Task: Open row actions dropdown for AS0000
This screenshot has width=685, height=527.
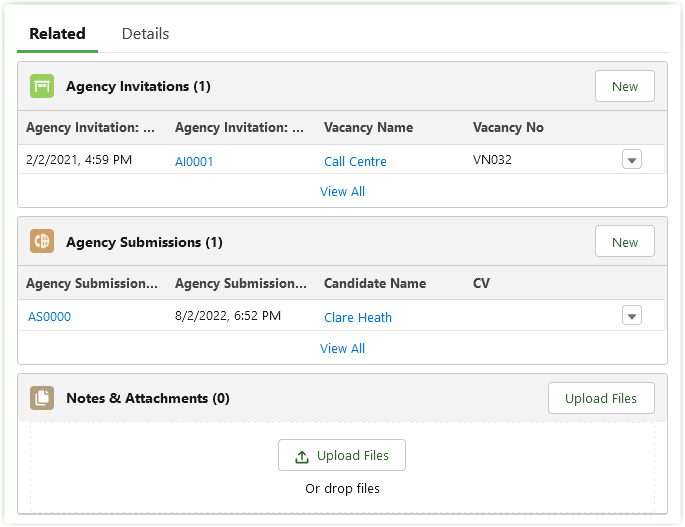Action: [x=631, y=316]
